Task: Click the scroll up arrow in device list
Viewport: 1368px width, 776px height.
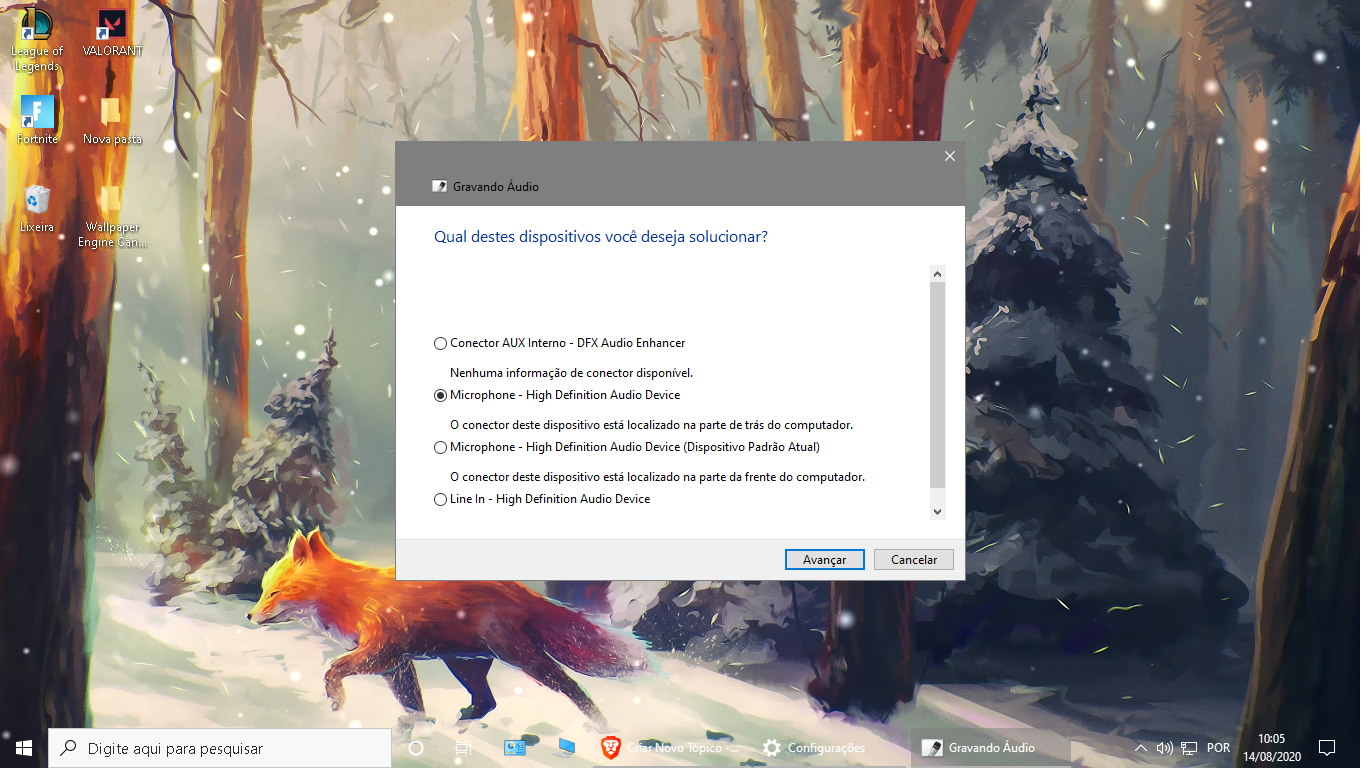Action: click(937, 274)
